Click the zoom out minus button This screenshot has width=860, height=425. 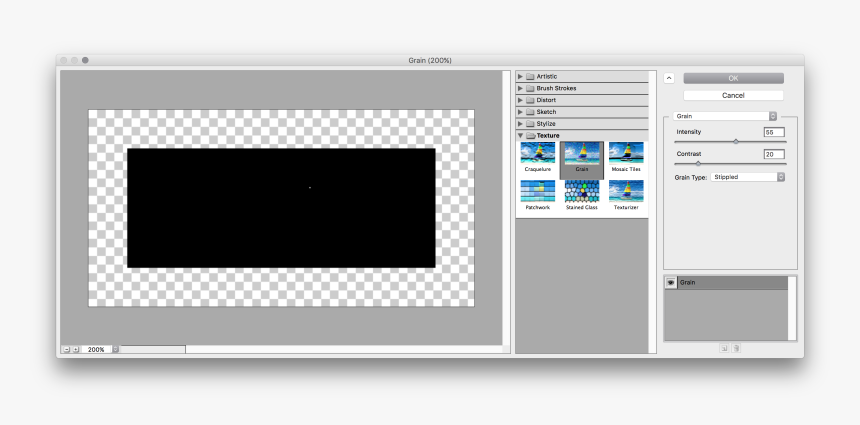[x=66, y=349]
